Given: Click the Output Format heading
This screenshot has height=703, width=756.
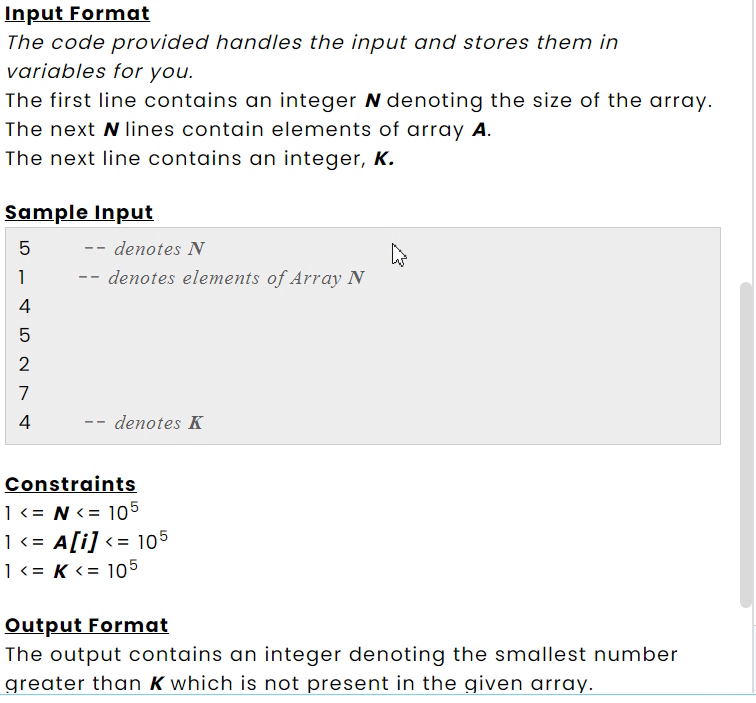Looking at the screenshot, I should click(x=87, y=625).
